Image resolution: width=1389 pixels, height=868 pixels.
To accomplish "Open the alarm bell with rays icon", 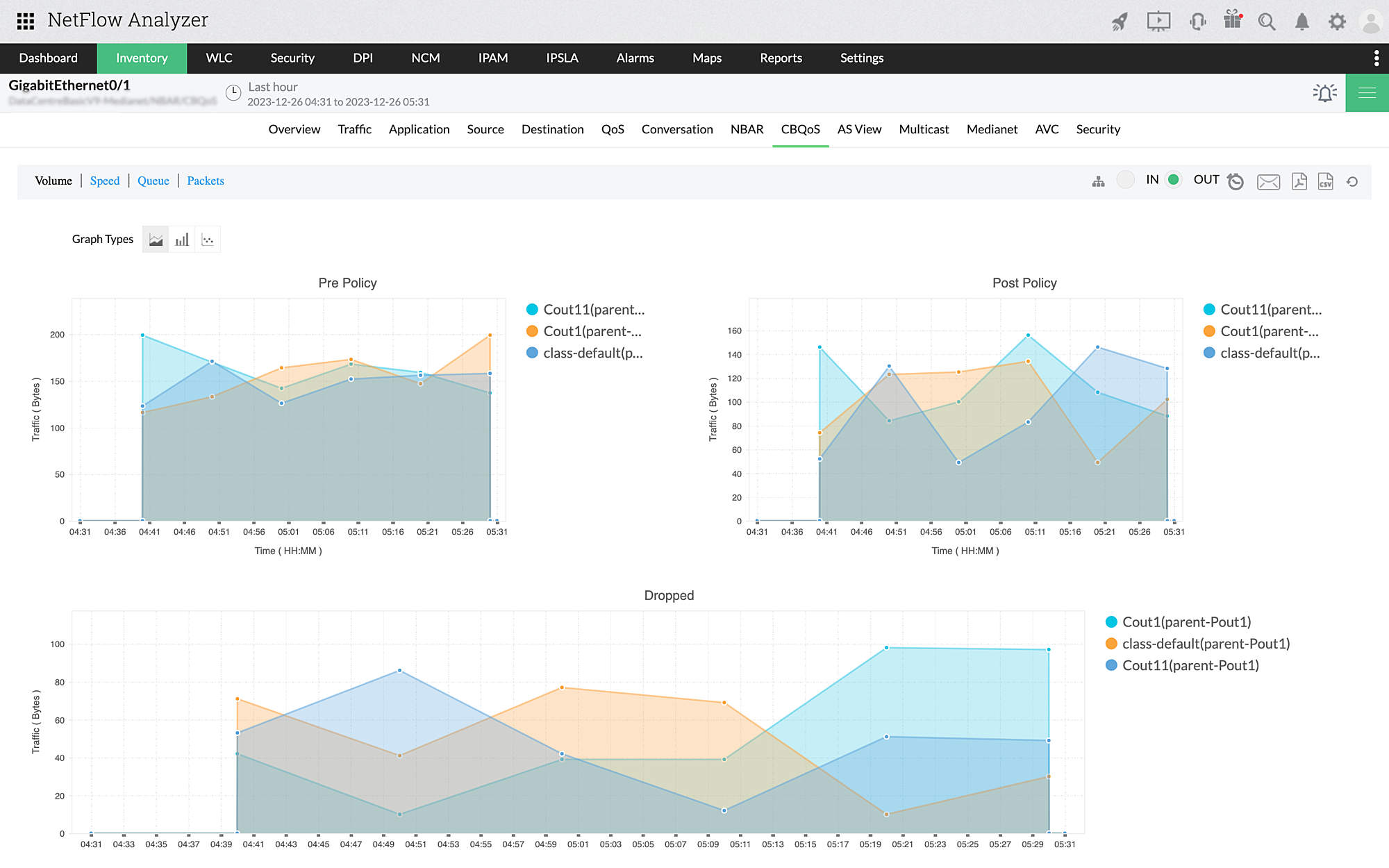I will [x=1324, y=92].
